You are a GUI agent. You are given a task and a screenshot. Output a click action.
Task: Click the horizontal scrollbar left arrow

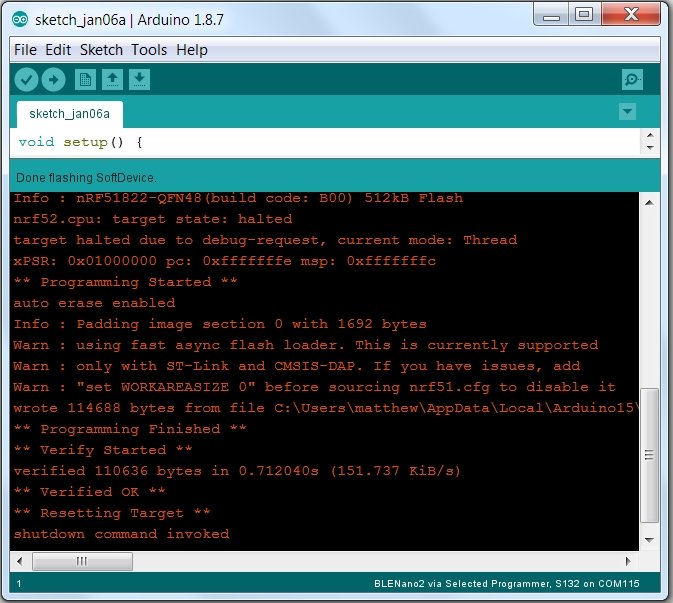point(19,561)
